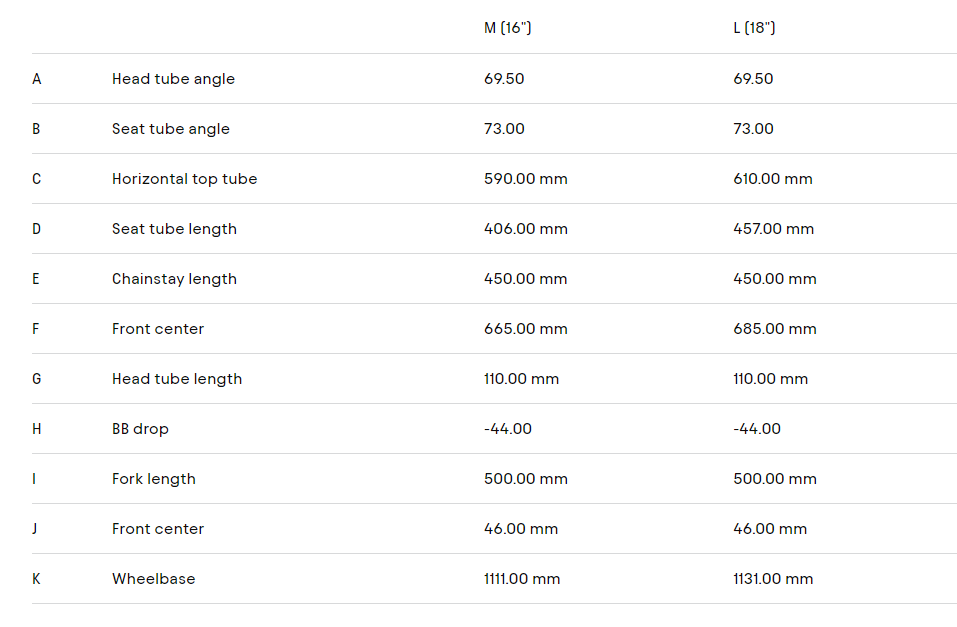957x627 pixels.
Task: Click the row letter K
Action: tap(36, 579)
